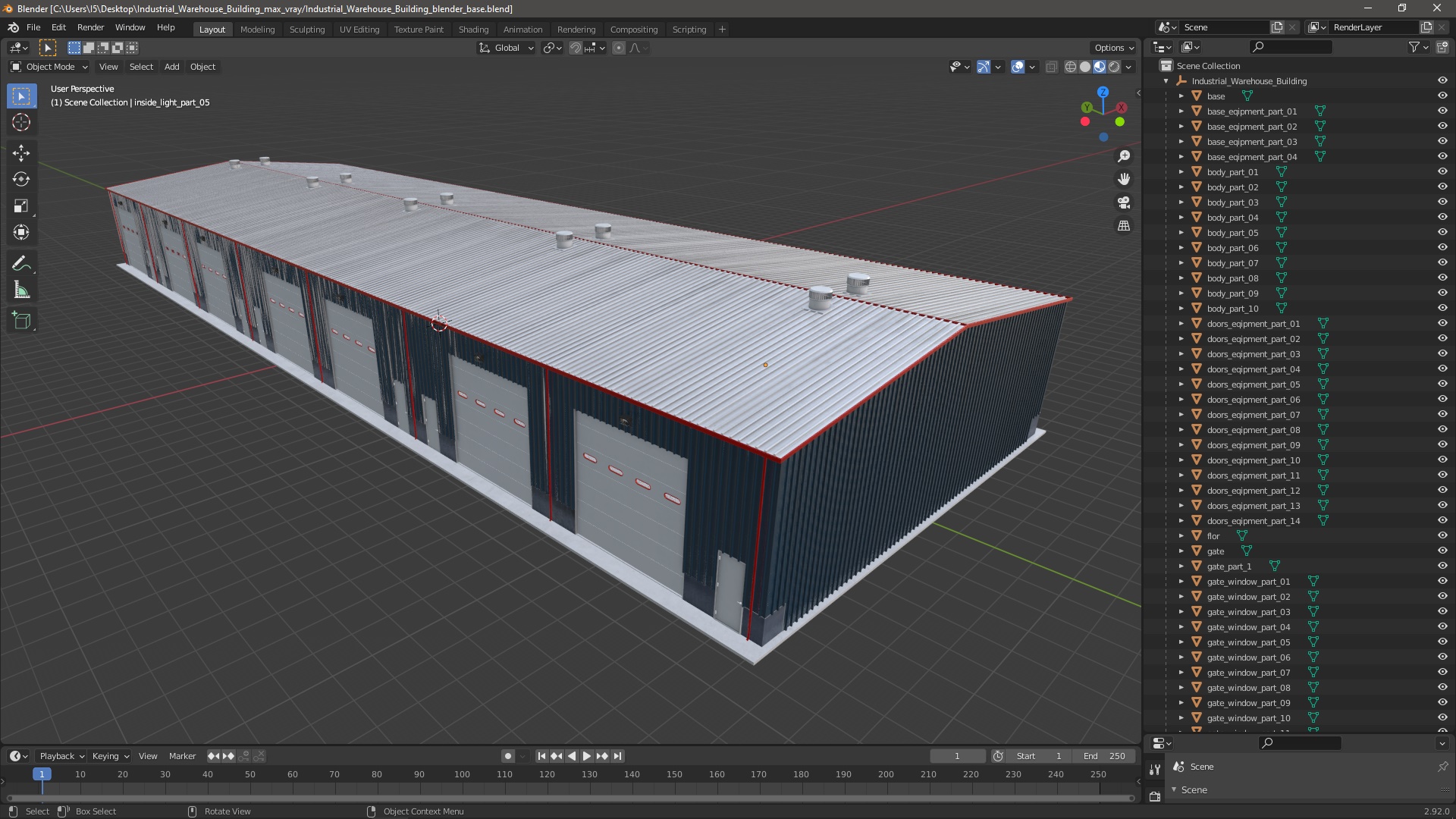Image resolution: width=1456 pixels, height=819 pixels.
Task: Select the Rotate tool
Action: (21, 179)
